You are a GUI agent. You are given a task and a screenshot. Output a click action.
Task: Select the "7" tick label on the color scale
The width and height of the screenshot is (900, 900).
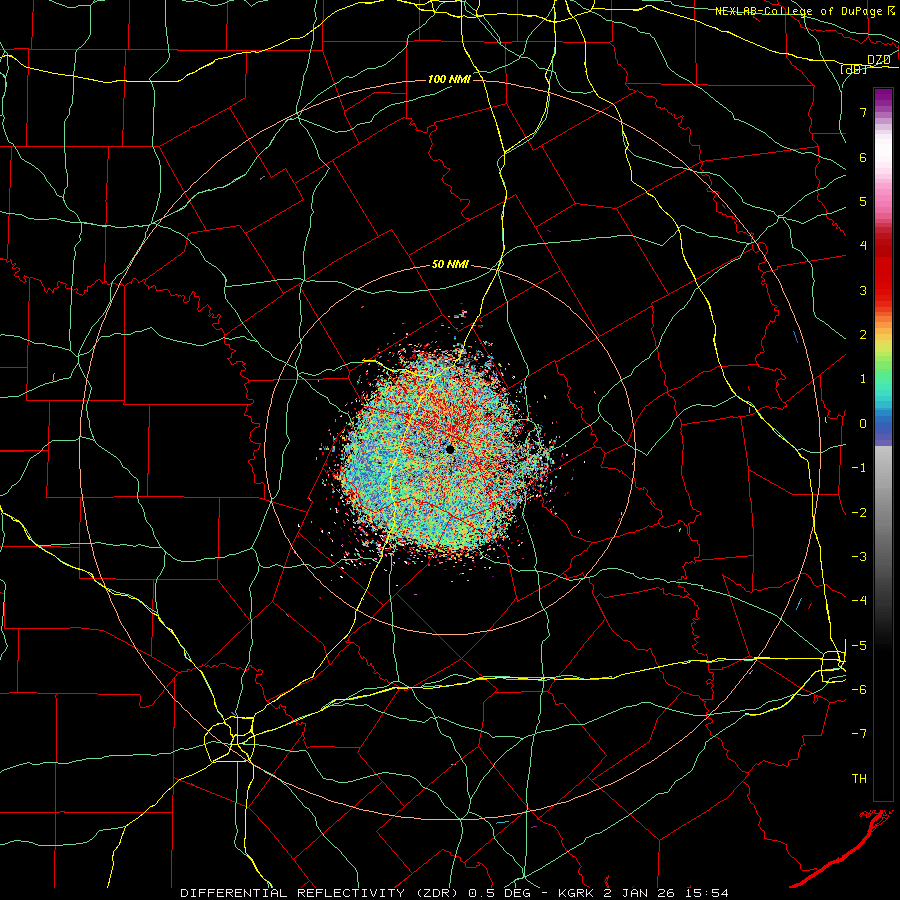pos(863,112)
